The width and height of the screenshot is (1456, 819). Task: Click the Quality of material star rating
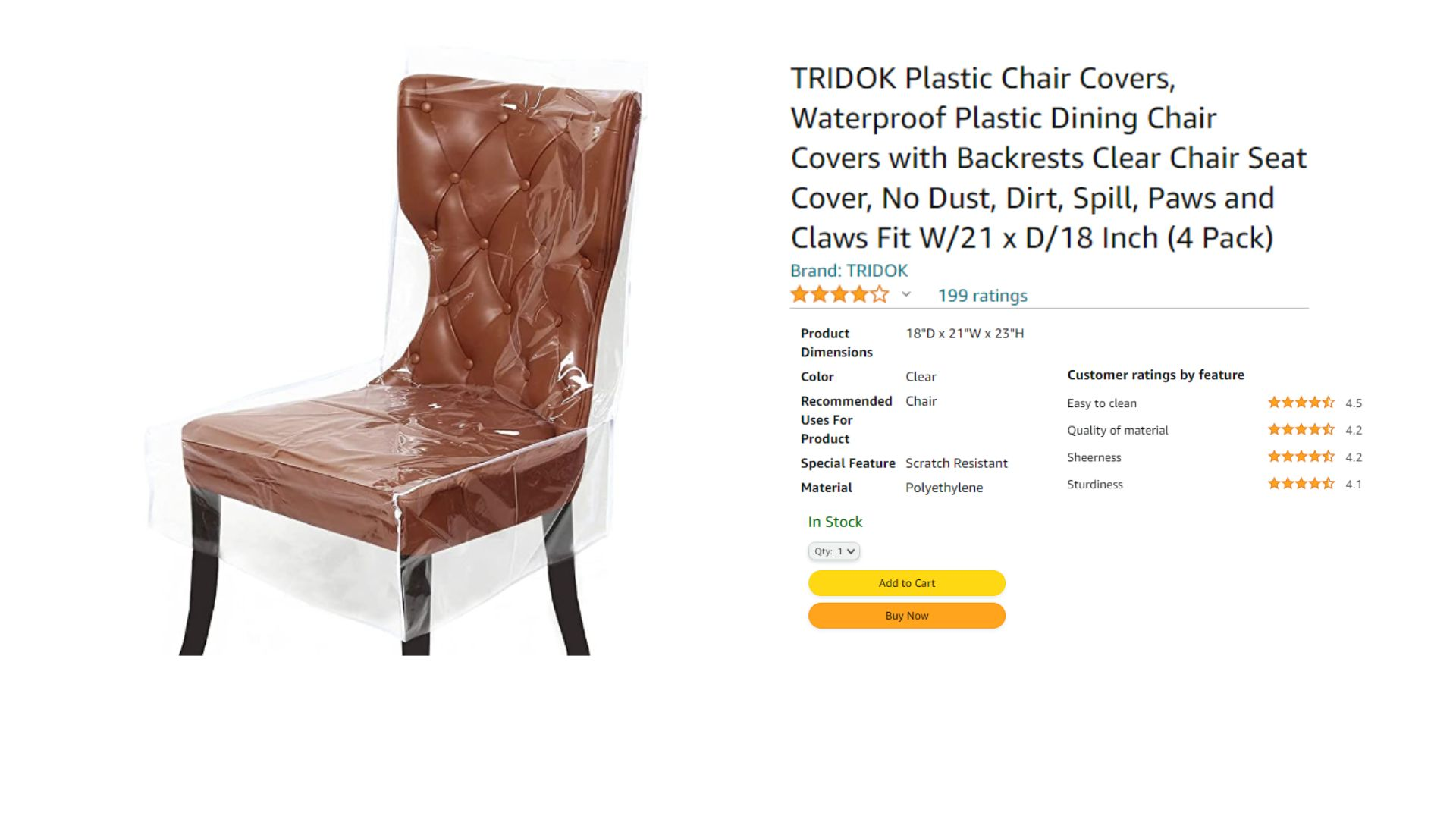click(1301, 430)
